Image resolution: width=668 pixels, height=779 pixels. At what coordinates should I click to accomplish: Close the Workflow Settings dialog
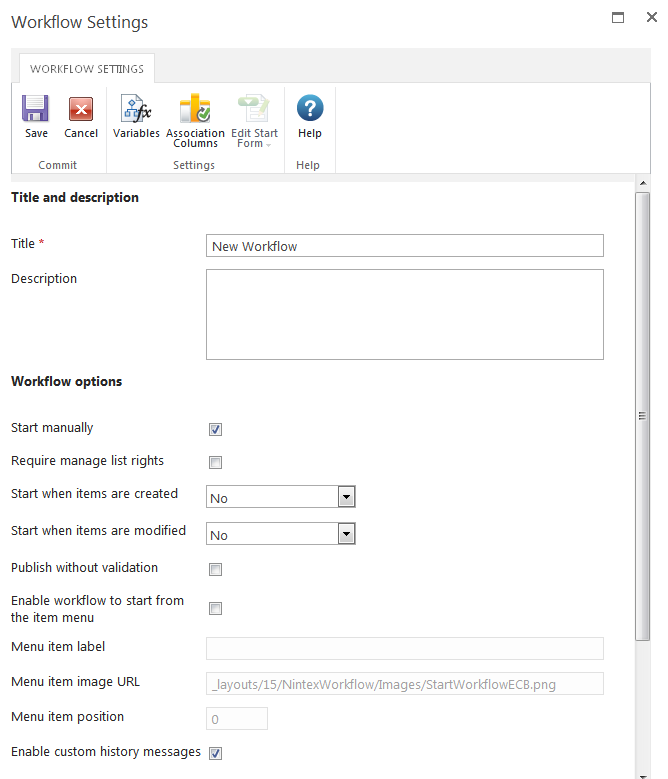click(x=651, y=18)
